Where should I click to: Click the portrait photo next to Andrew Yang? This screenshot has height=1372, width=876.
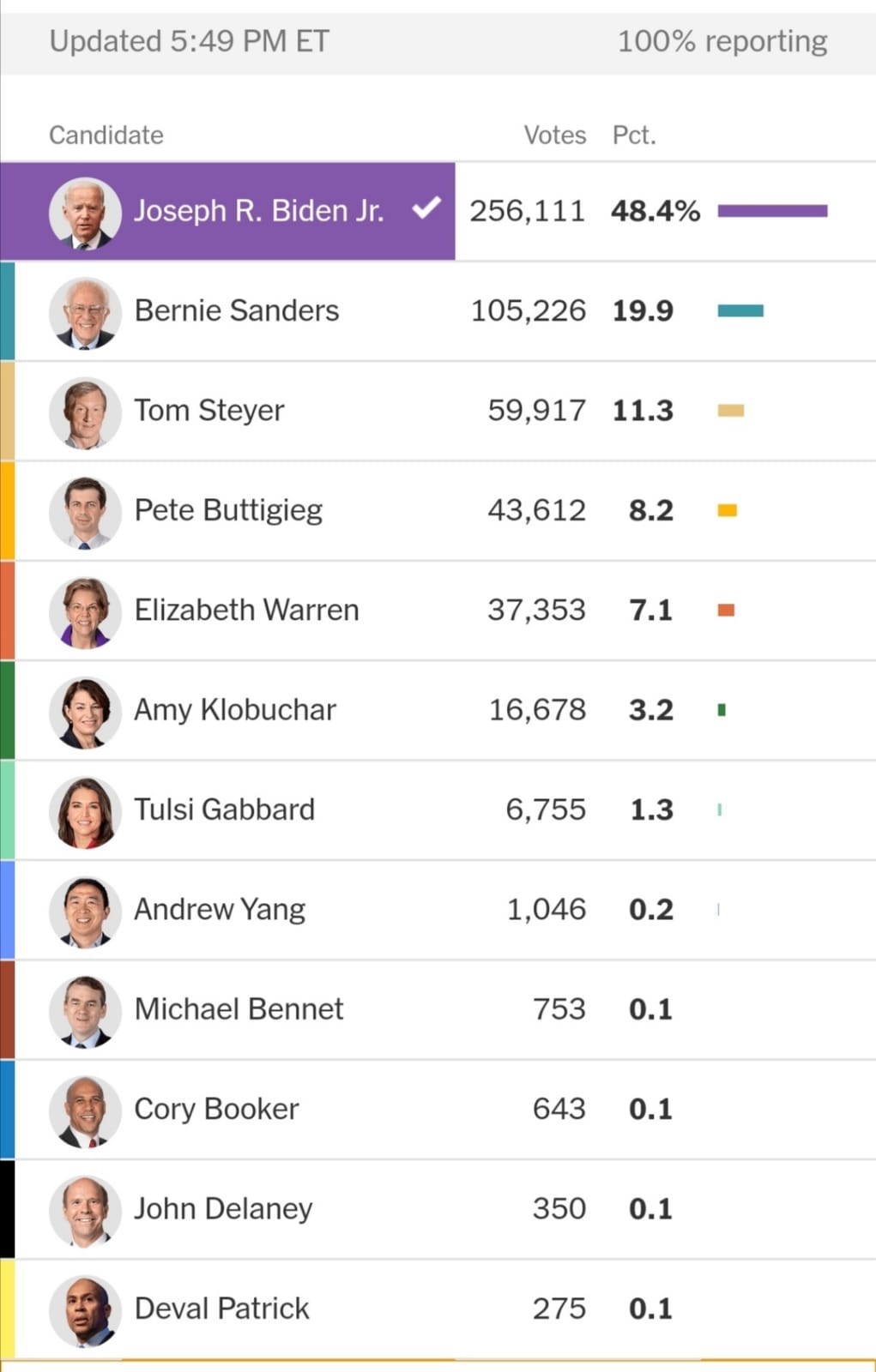tap(84, 911)
